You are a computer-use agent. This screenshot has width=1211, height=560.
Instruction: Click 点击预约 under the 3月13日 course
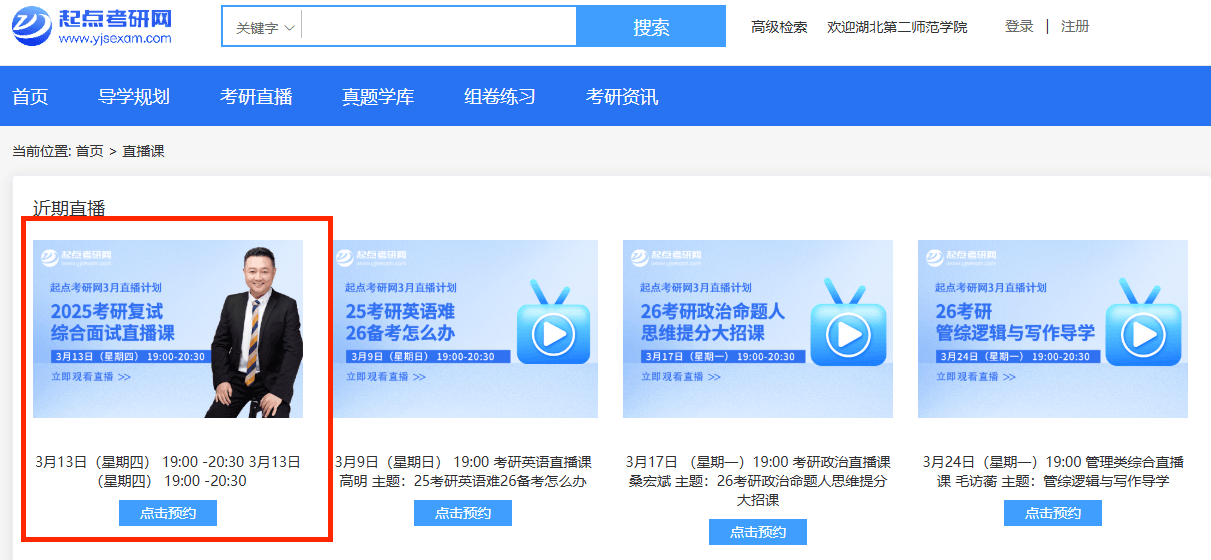168,513
